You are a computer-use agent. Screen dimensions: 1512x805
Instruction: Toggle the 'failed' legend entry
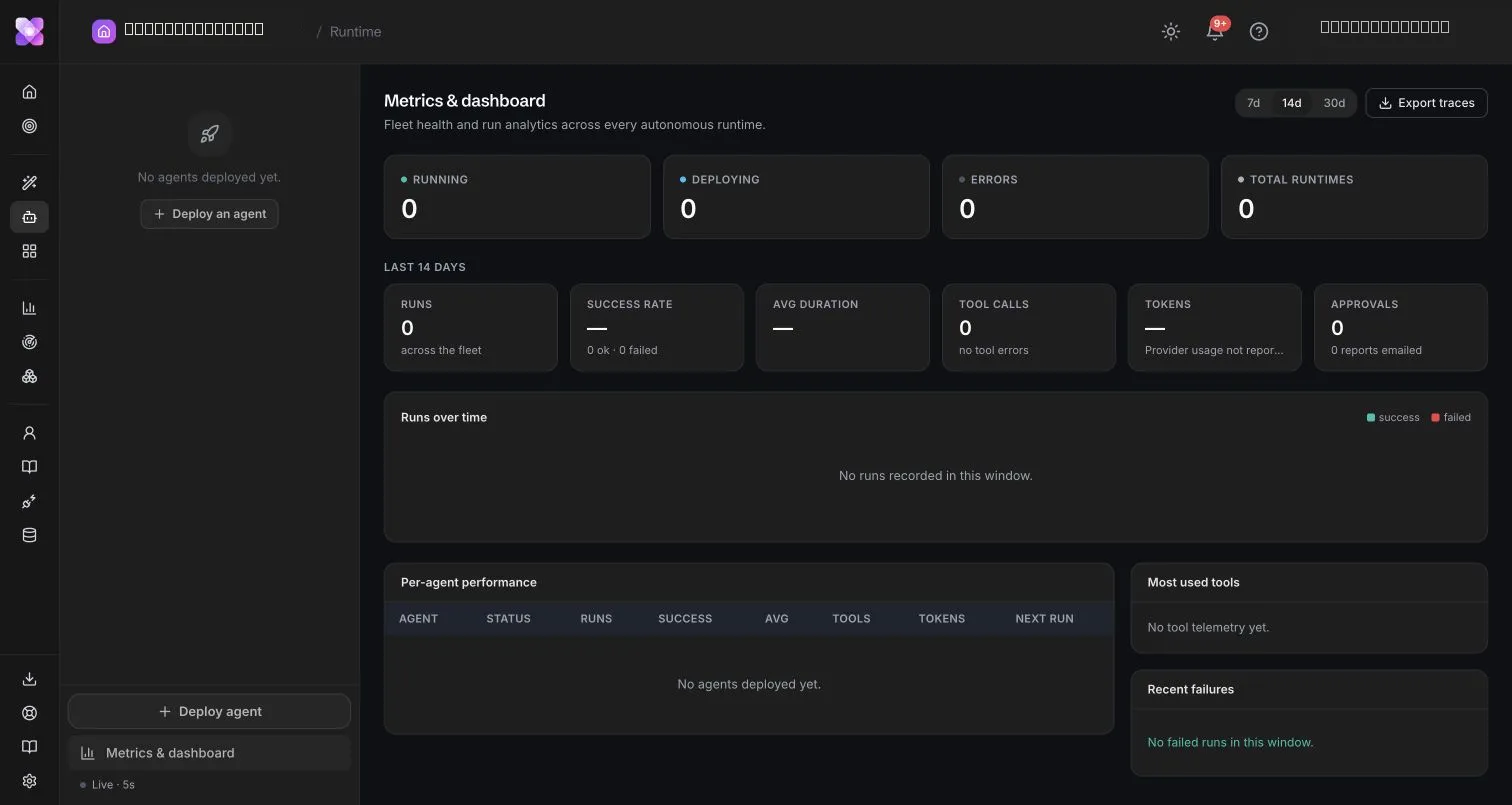click(x=1451, y=418)
